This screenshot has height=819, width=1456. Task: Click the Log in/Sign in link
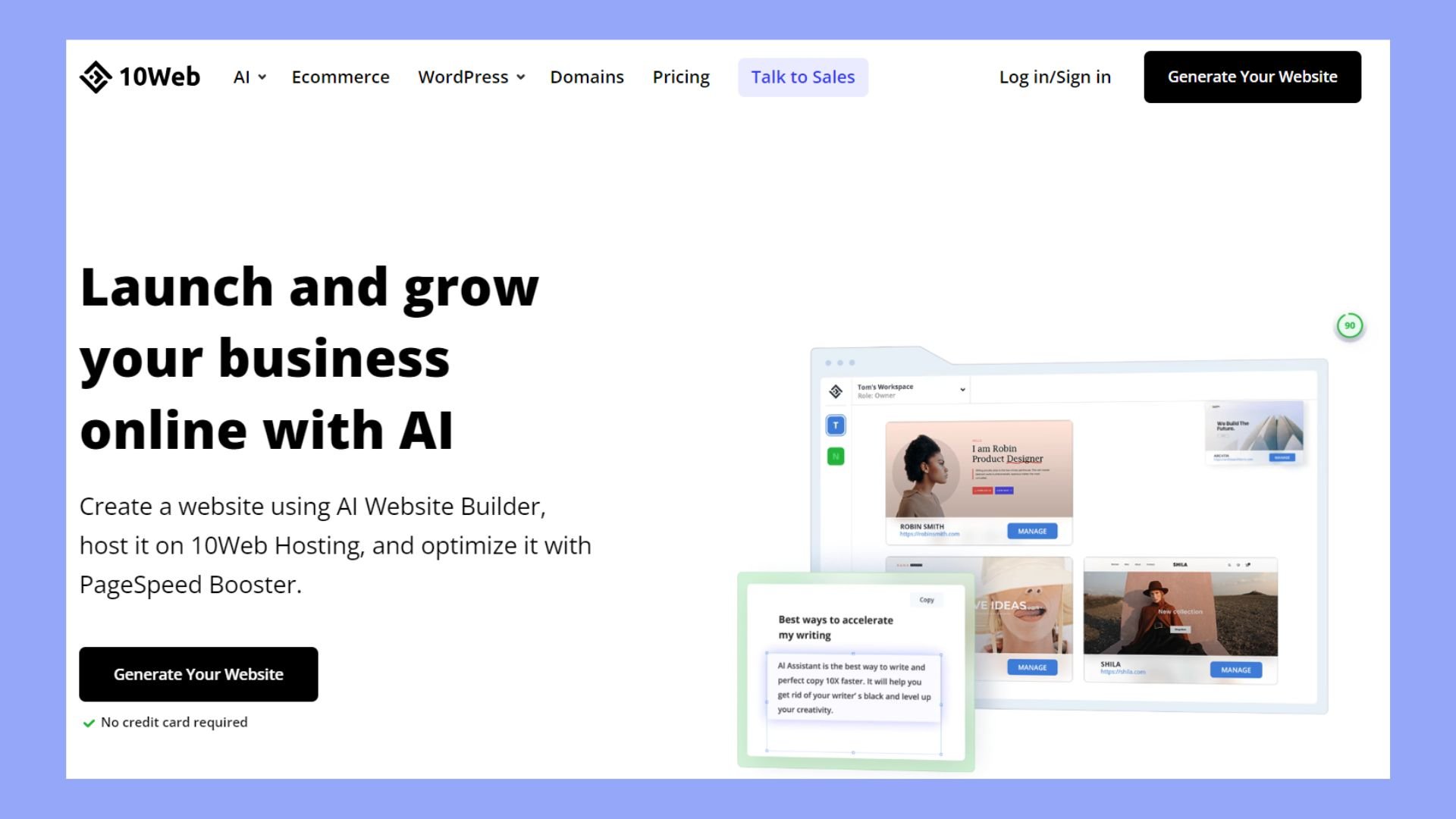click(1055, 76)
